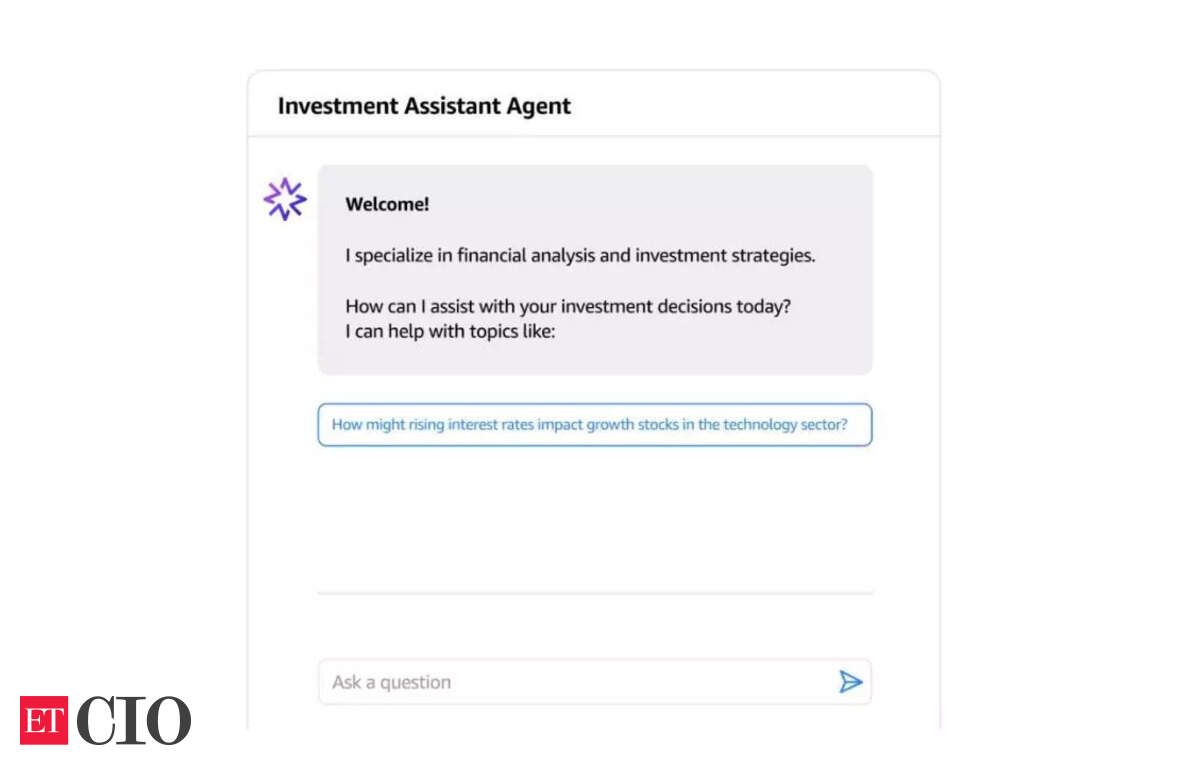Click the divider line above the input
The image size is (1200, 765).
point(595,593)
